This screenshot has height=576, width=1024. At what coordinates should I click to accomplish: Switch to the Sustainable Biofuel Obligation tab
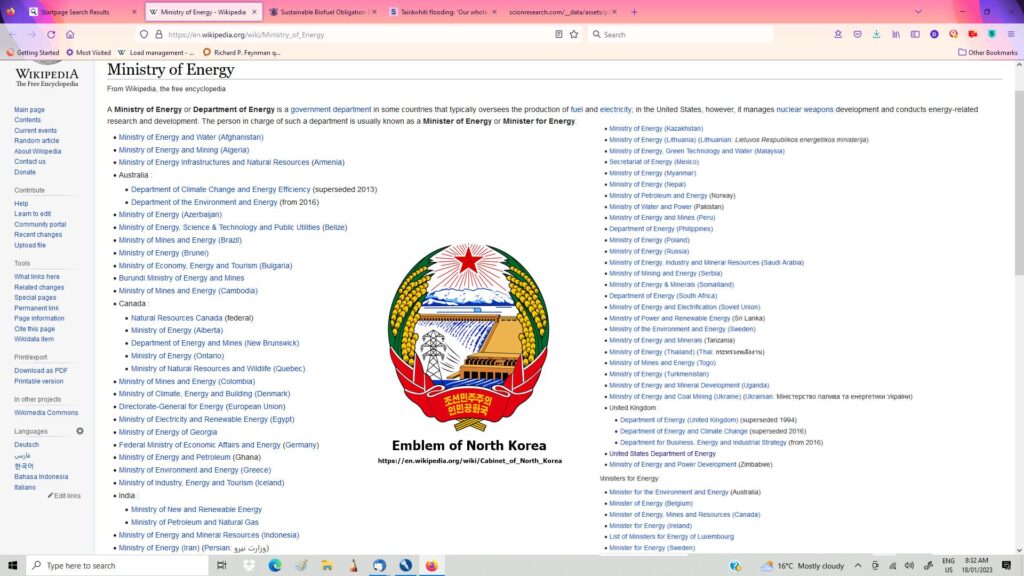point(320,12)
